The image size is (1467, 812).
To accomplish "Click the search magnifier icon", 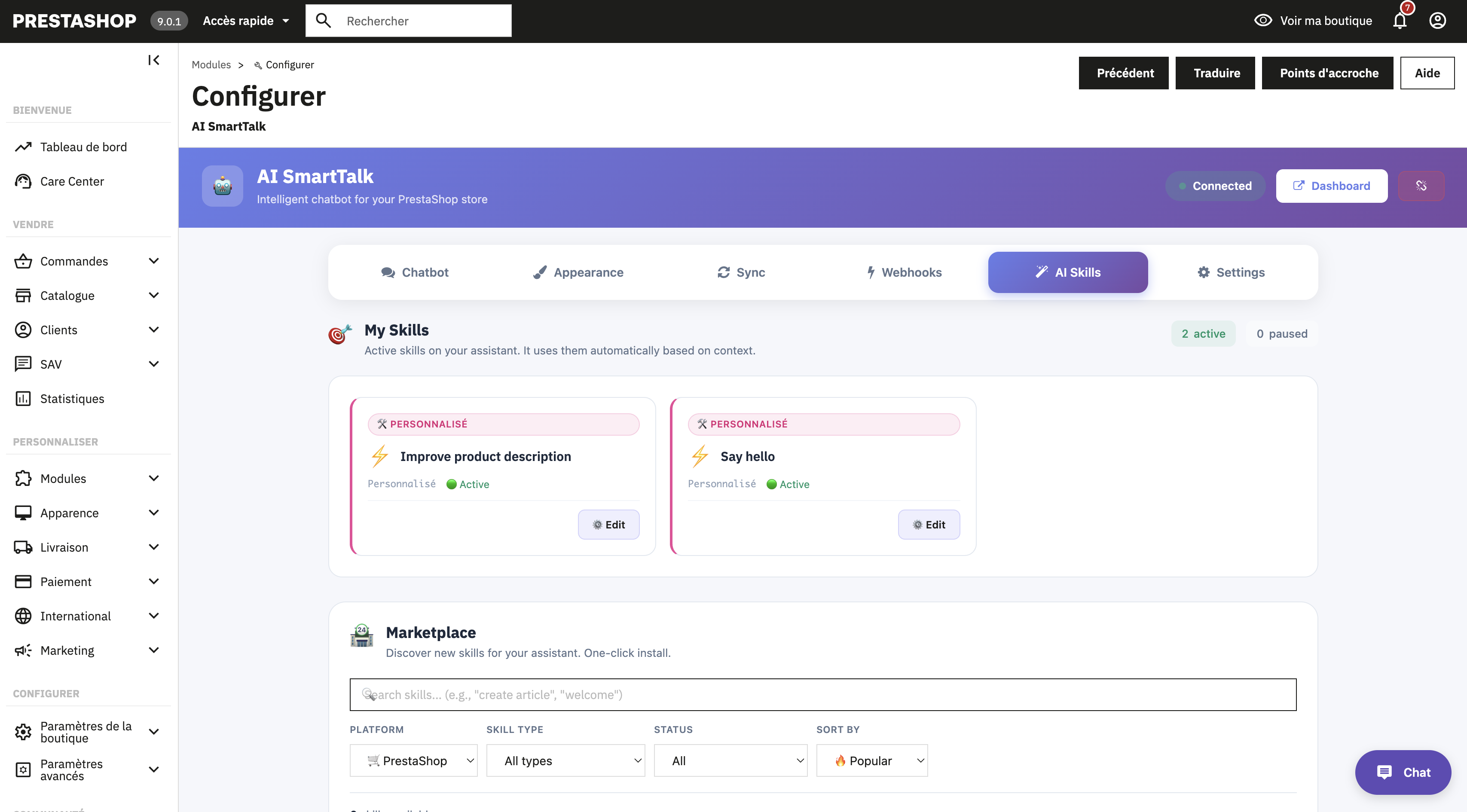I will (324, 21).
